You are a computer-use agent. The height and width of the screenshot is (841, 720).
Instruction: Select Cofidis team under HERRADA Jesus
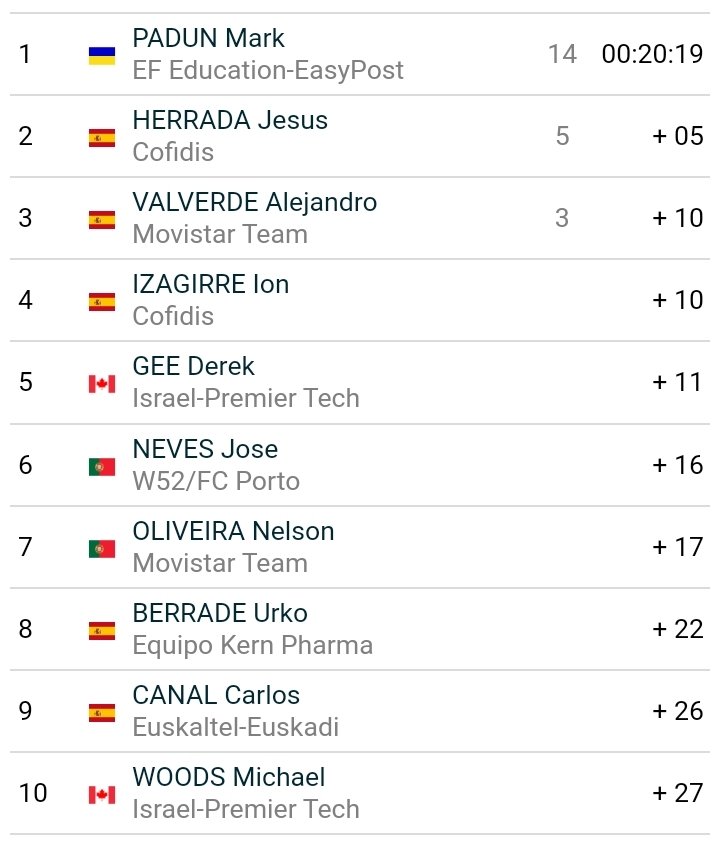pos(173,152)
